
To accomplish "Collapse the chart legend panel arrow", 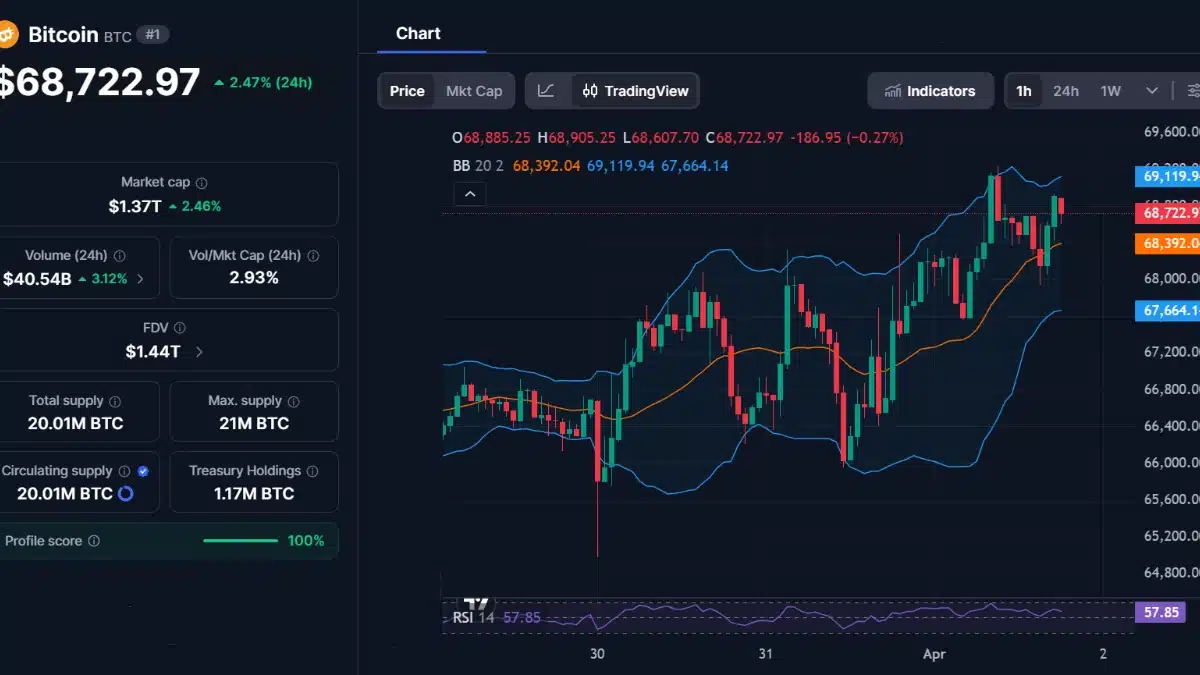I will pos(469,193).
